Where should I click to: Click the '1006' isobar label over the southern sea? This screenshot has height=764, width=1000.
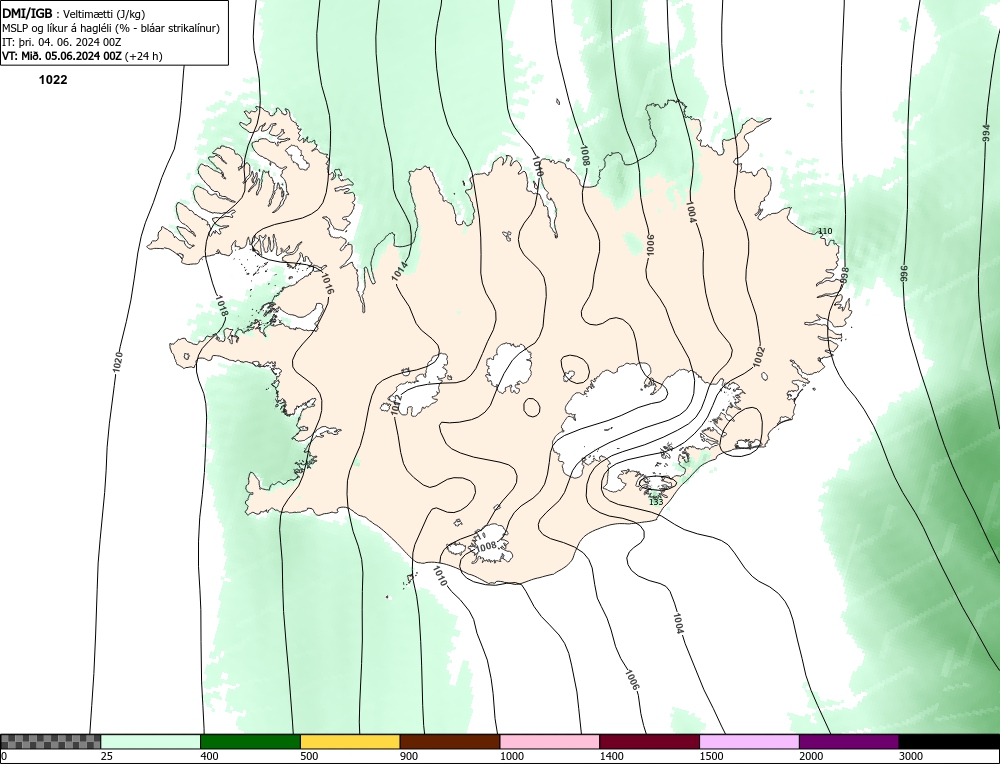coord(631,680)
